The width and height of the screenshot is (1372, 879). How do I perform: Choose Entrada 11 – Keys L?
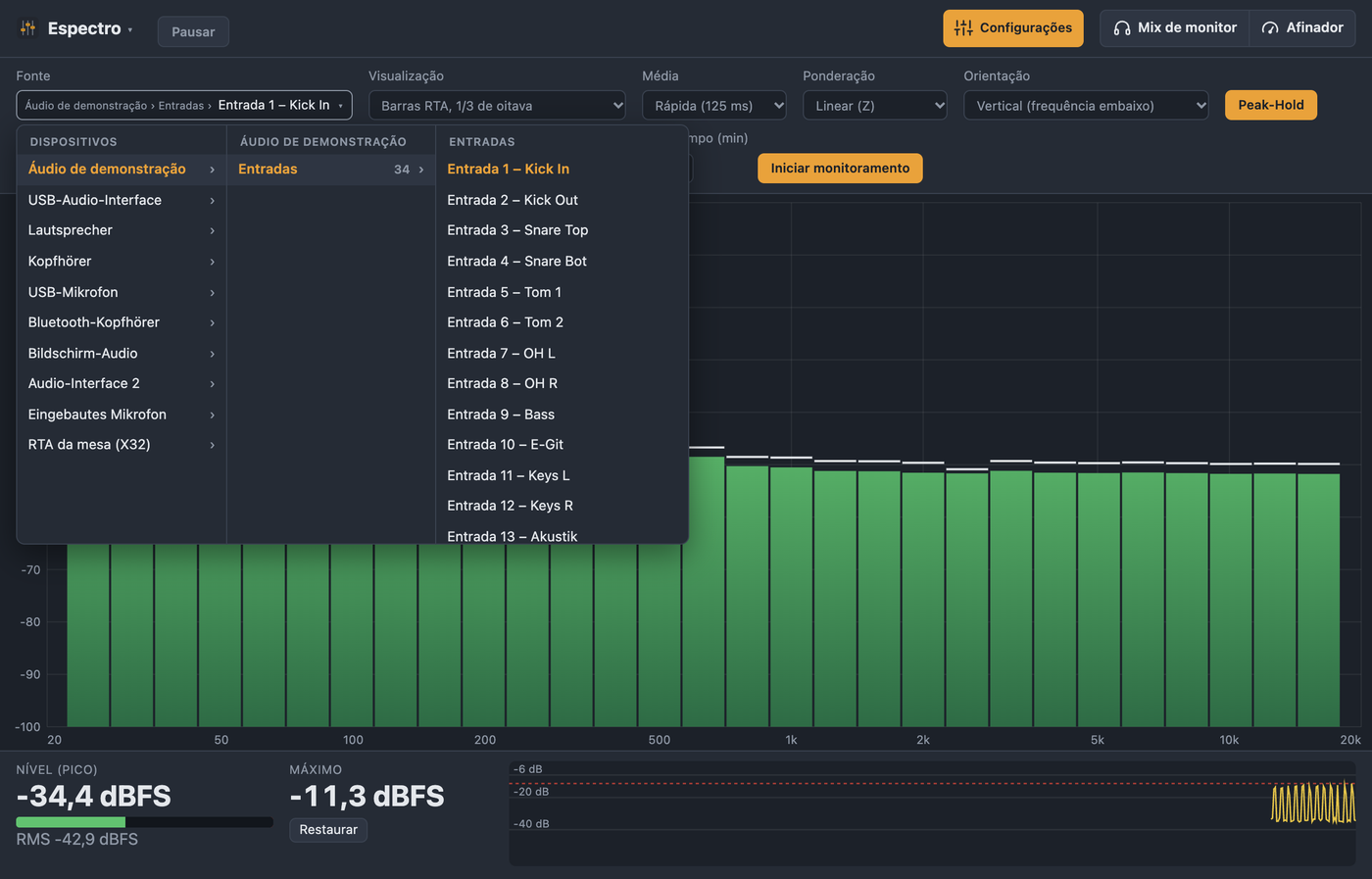tap(562, 475)
